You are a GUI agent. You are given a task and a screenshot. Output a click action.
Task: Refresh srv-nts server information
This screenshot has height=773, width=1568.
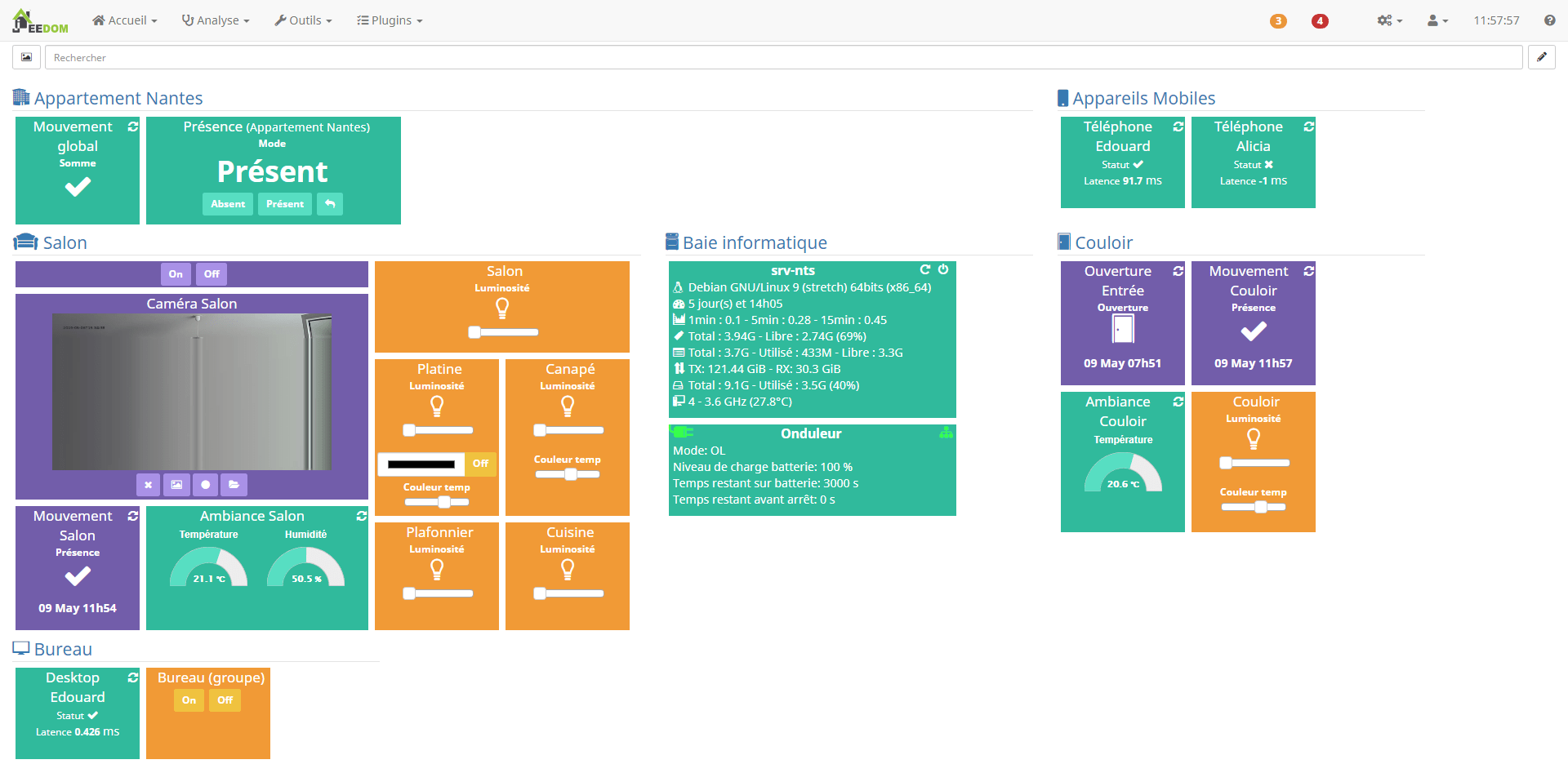[x=925, y=269]
